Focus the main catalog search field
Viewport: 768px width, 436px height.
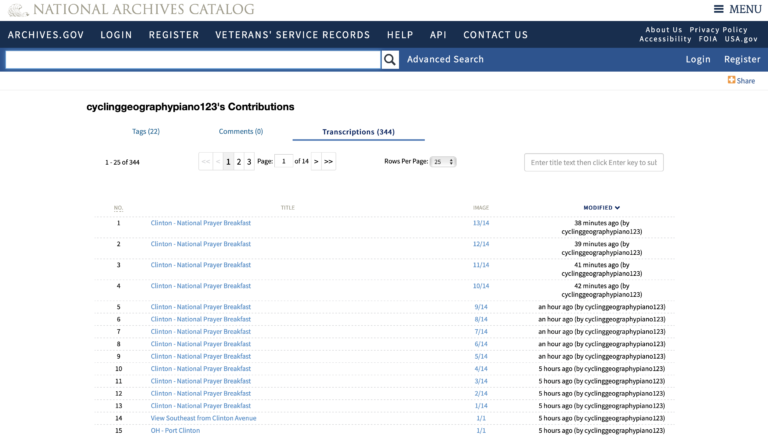193,60
